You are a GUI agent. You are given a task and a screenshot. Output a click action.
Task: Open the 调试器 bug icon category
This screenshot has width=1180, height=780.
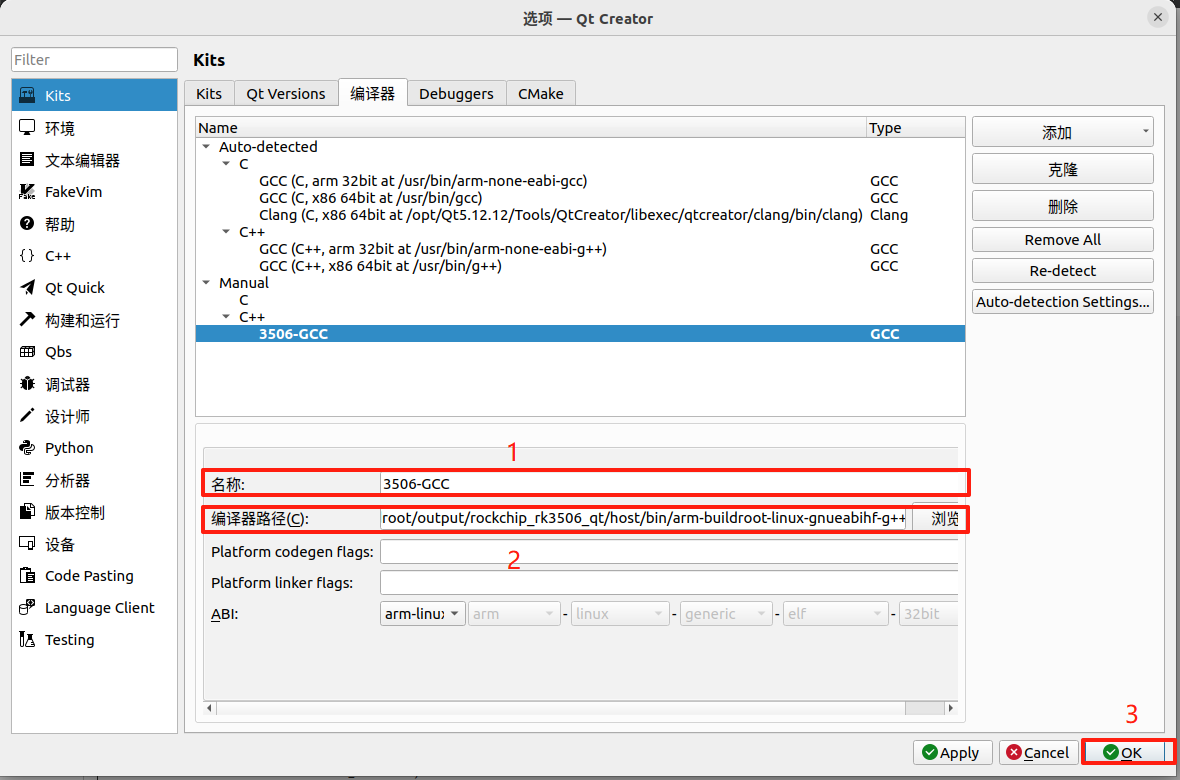click(x=27, y=384)
